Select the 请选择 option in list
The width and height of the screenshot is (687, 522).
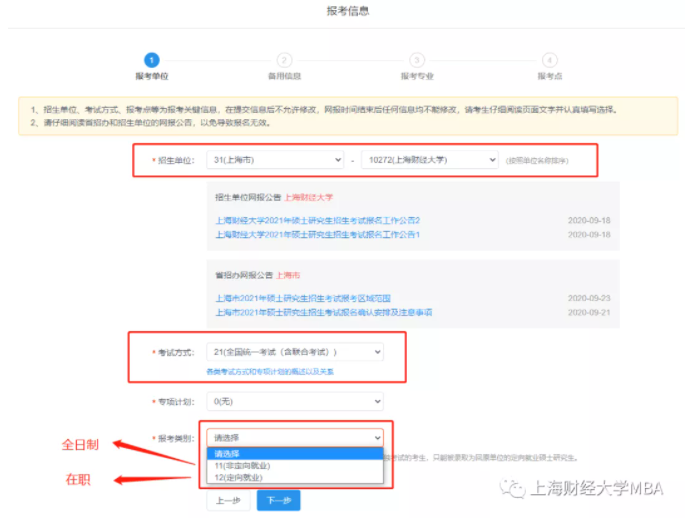[295, 454]
